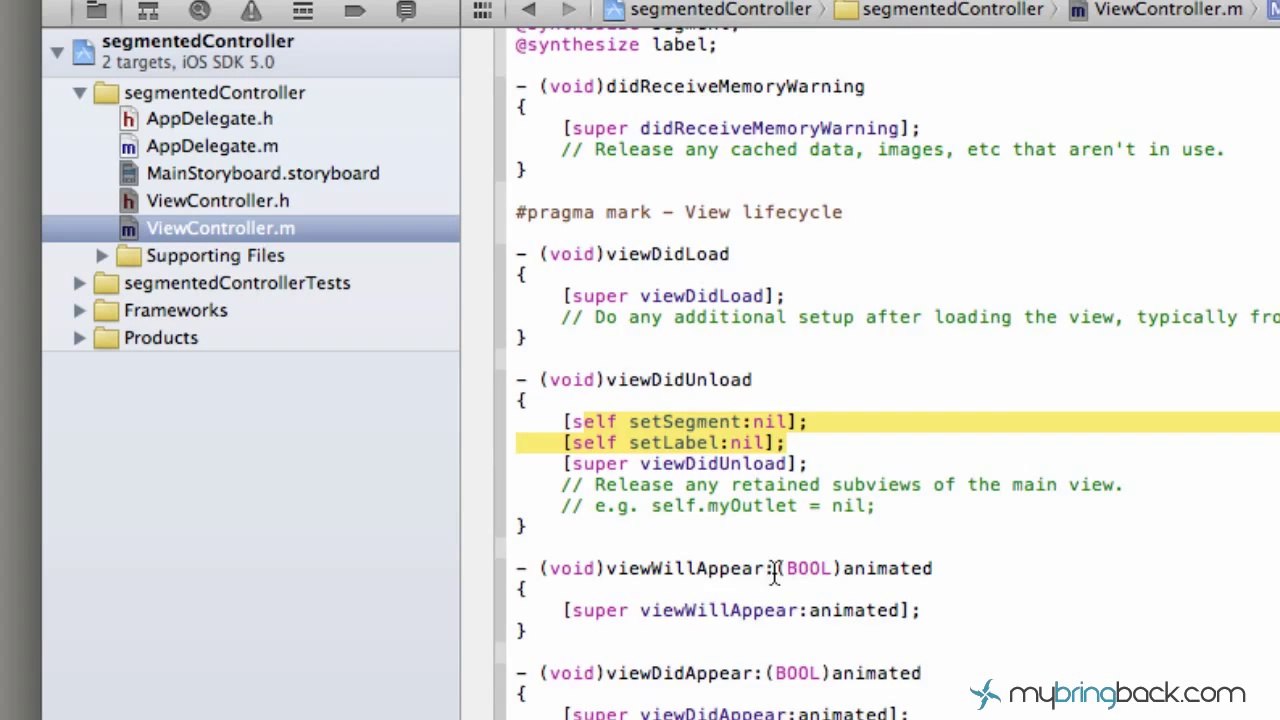
Task: Open MainStoryboard.storyboard file
Action: 263,173
